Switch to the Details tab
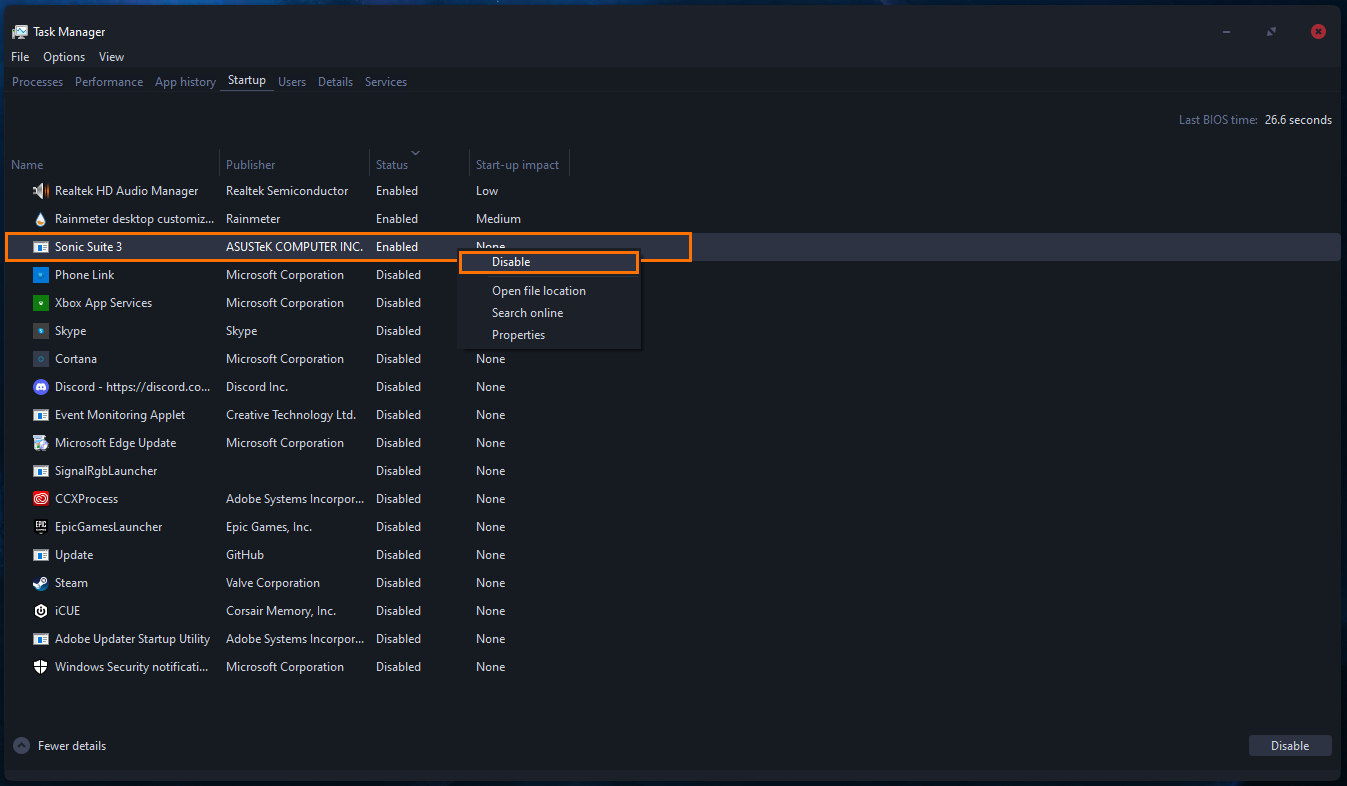1347x786 pixels. [x=335, y=82]
